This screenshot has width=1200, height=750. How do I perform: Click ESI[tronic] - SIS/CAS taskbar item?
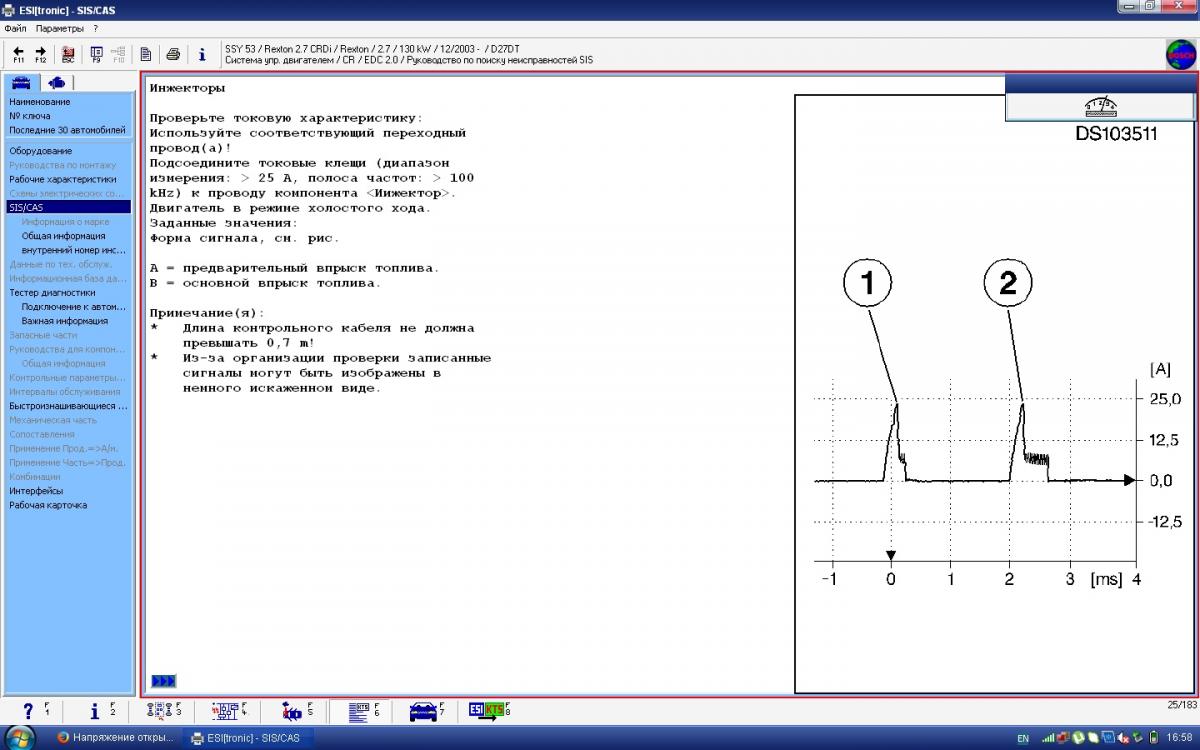[x=250, y=738]
